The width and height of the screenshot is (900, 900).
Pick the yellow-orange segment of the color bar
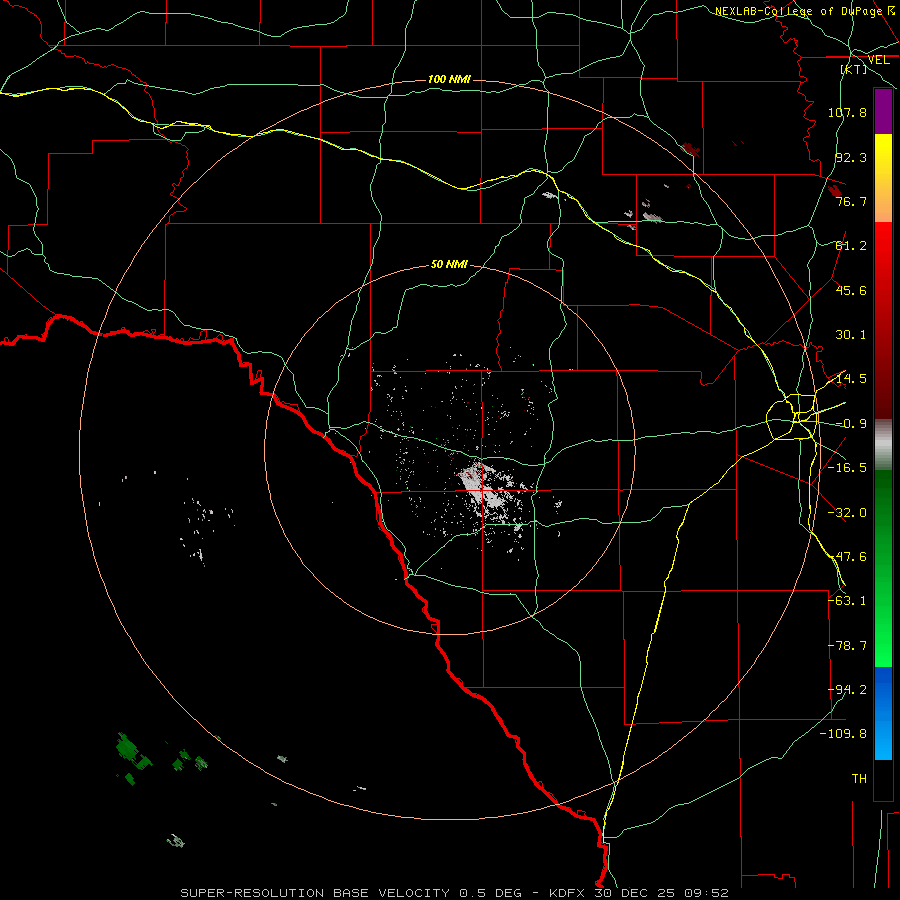coord(883,178)
